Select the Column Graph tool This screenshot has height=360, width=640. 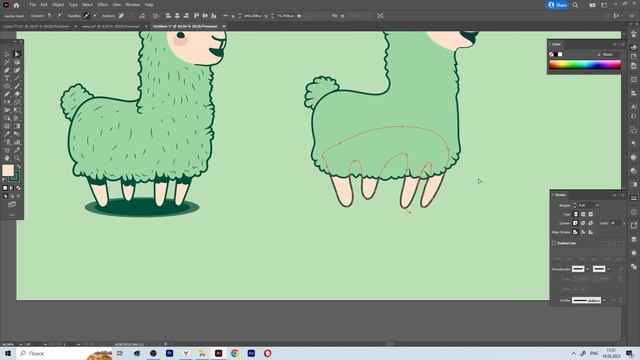click(17, 142)
